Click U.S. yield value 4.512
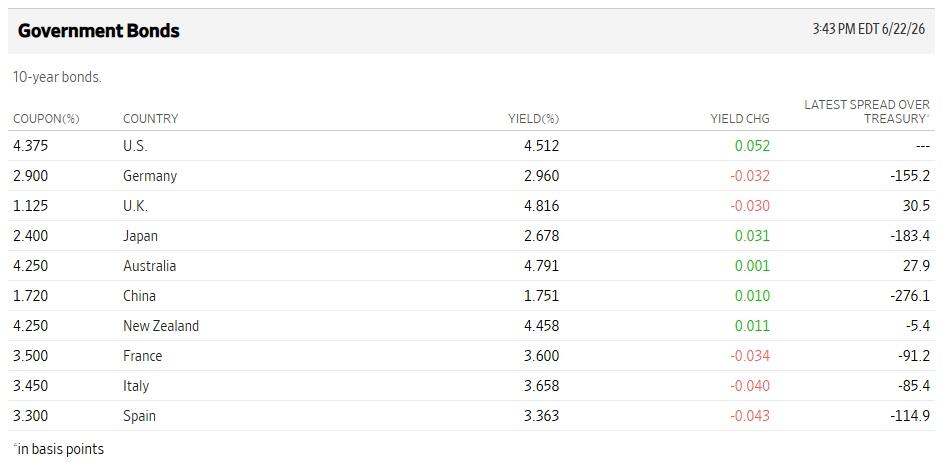This screenshot has height=462, width=942. [x=541, y=146]
